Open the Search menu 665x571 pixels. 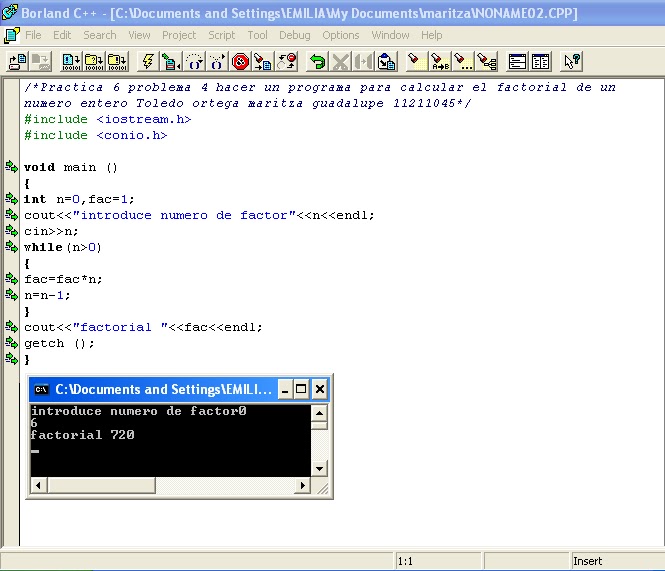[100, 35]
